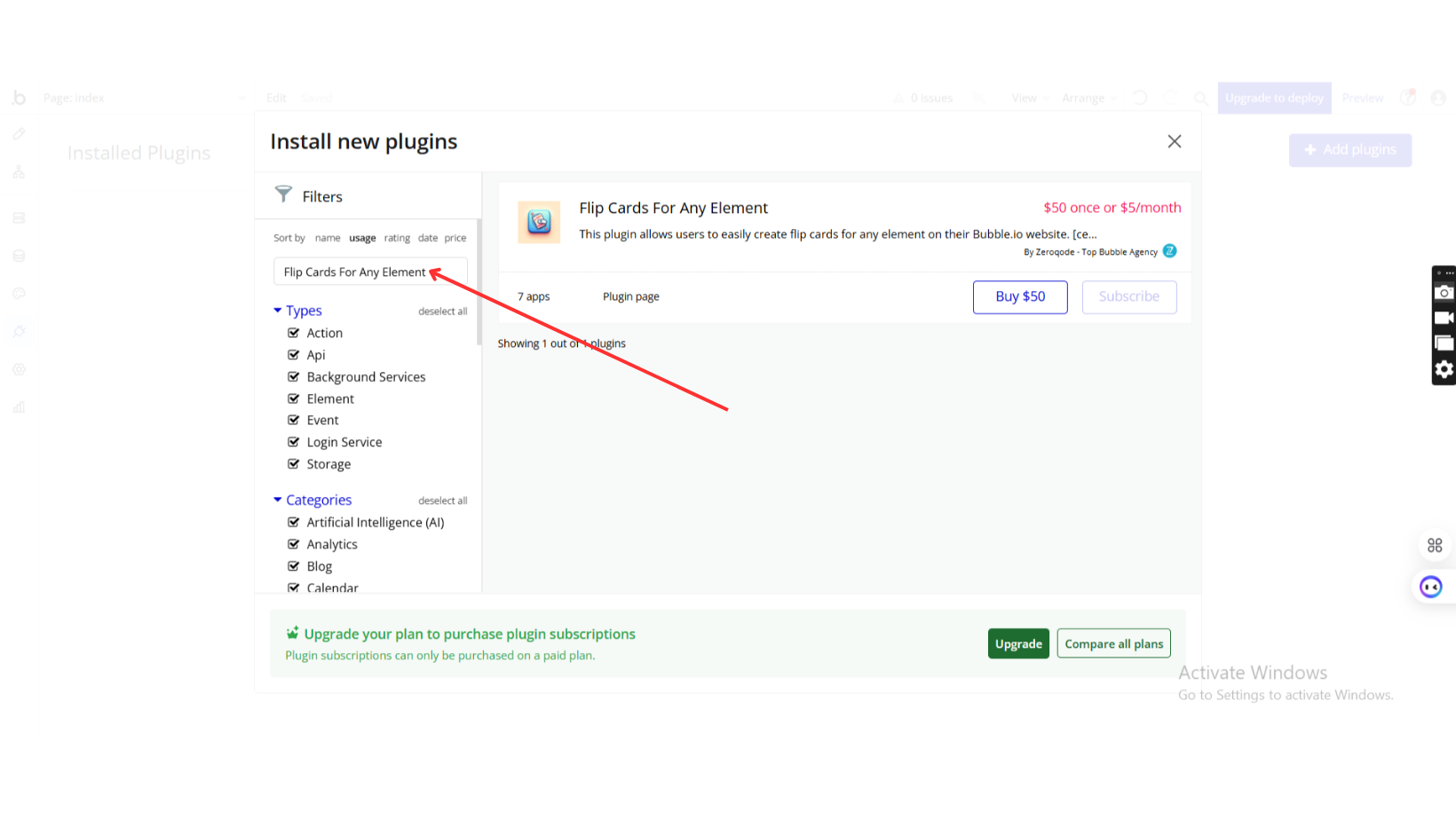Sort plugins by rating
This screenshot has height=820, width=1456.
pos(397,238)
